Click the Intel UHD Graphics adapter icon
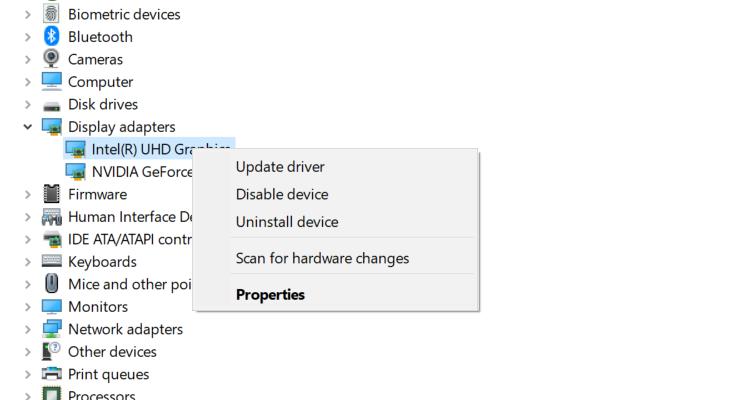 [75, 149]
